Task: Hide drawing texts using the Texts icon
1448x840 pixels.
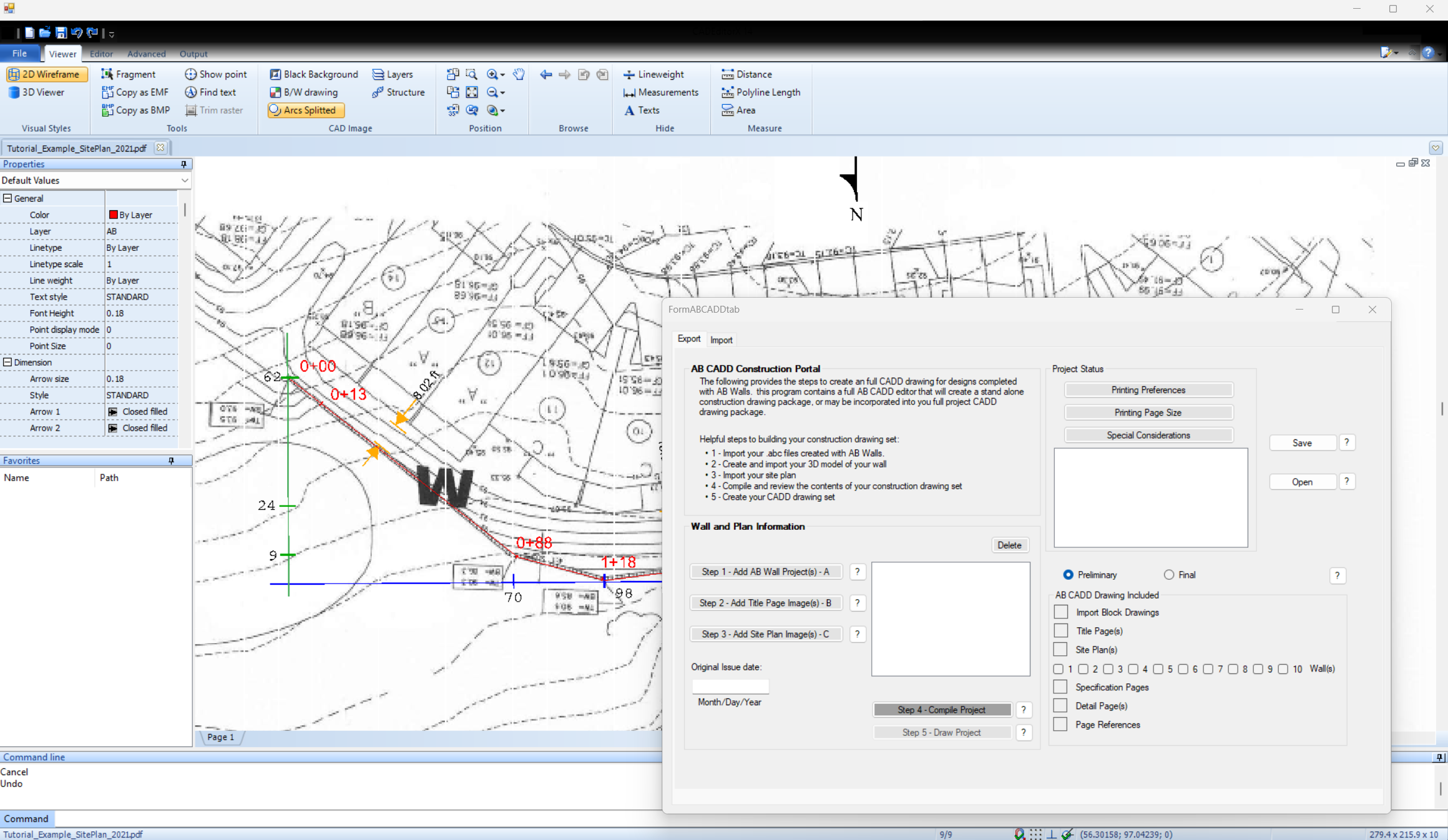Action: 642,110
